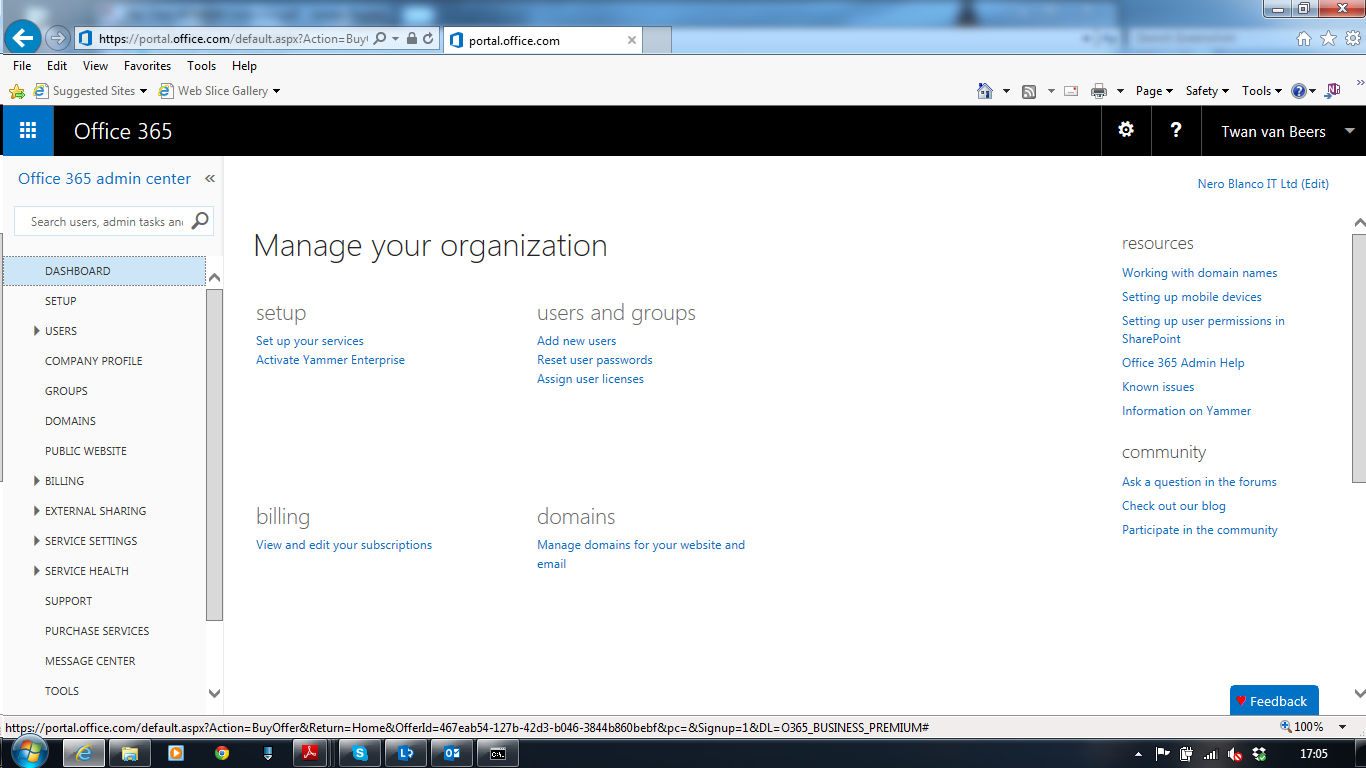Image resolution: width=1366 pixels, height=768 pixels.
Task: Open settings via the gear icon
Action: pyautogui.click(x=1126, y=130)
